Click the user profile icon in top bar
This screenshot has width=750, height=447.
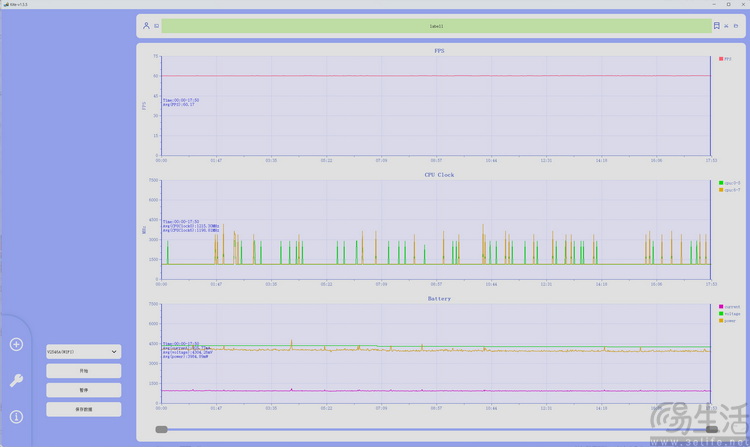pyautogui.click(x=146, y=26)
